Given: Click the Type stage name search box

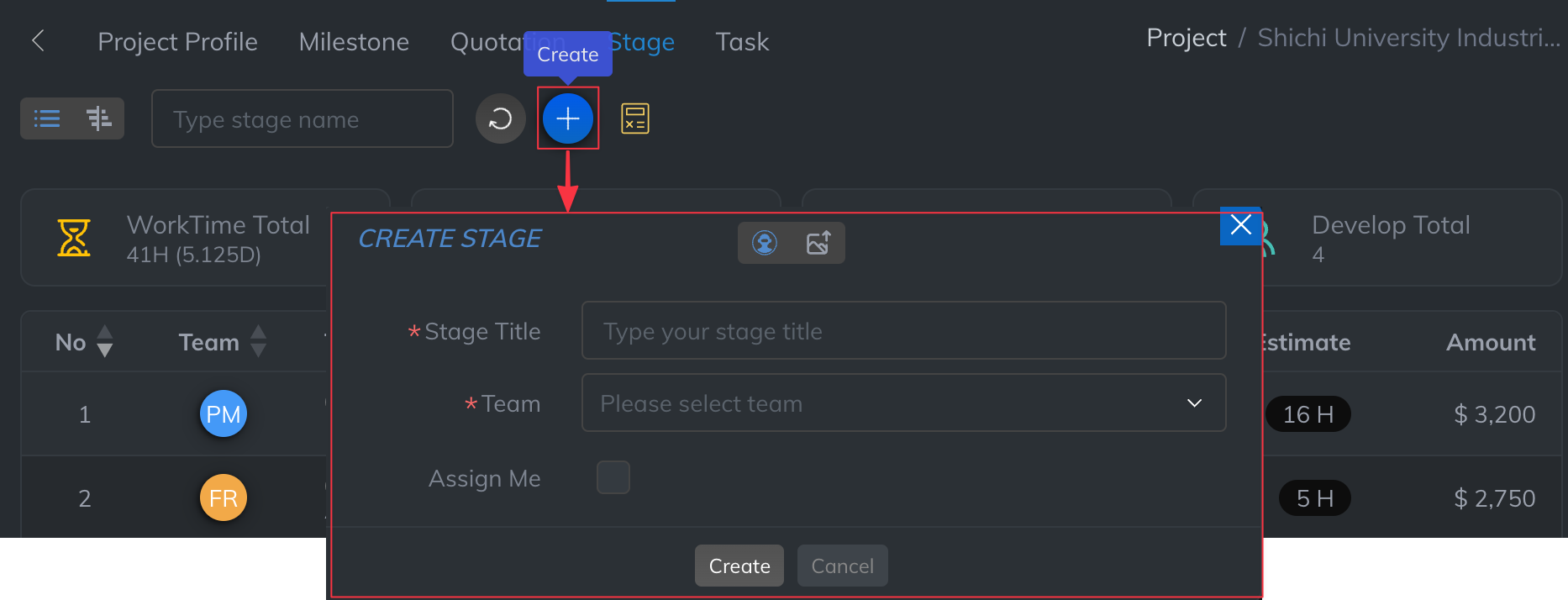Looking at the screenshot, I should [303, 119].
